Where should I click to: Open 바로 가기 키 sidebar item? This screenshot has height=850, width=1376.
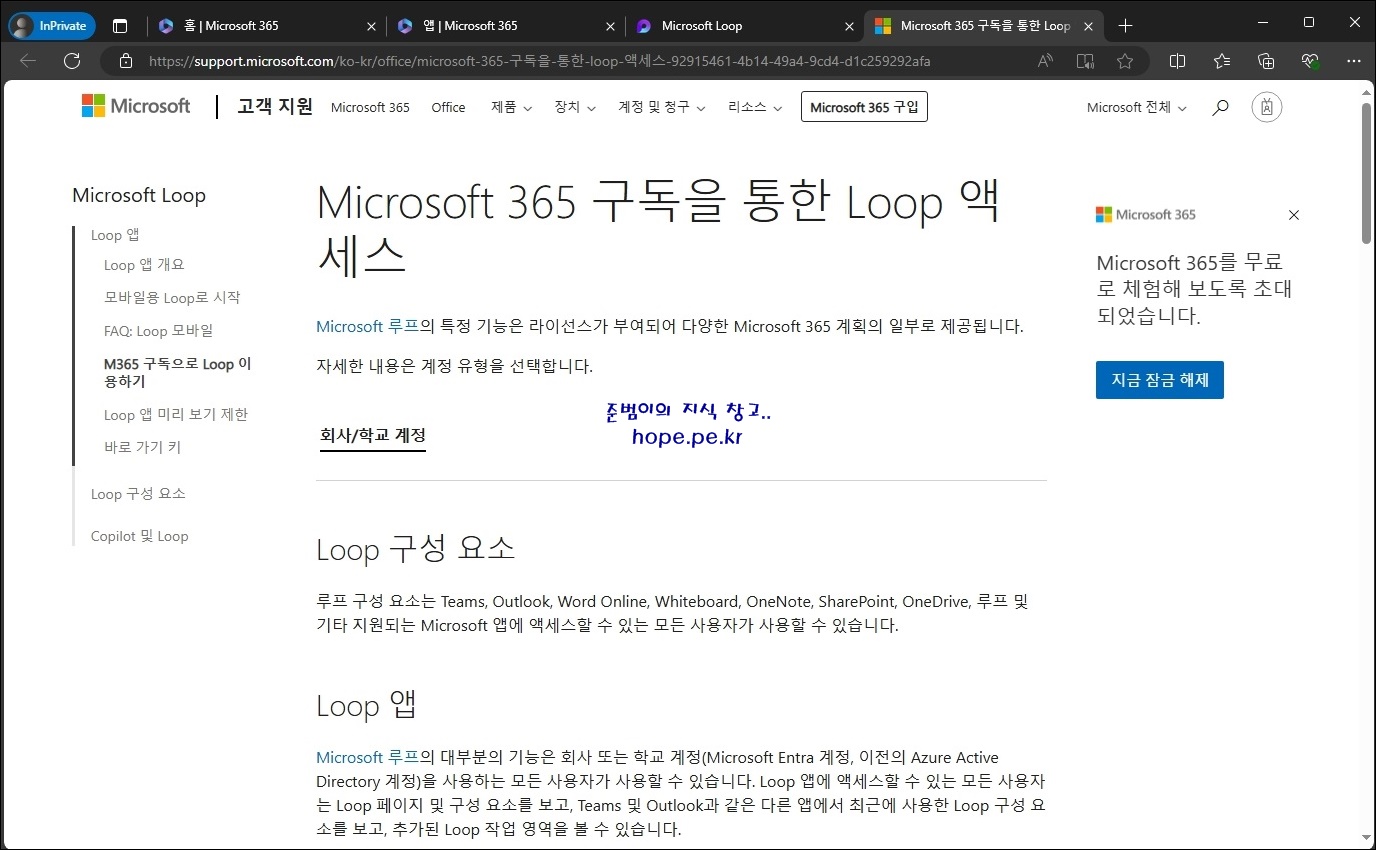[143, 448]
